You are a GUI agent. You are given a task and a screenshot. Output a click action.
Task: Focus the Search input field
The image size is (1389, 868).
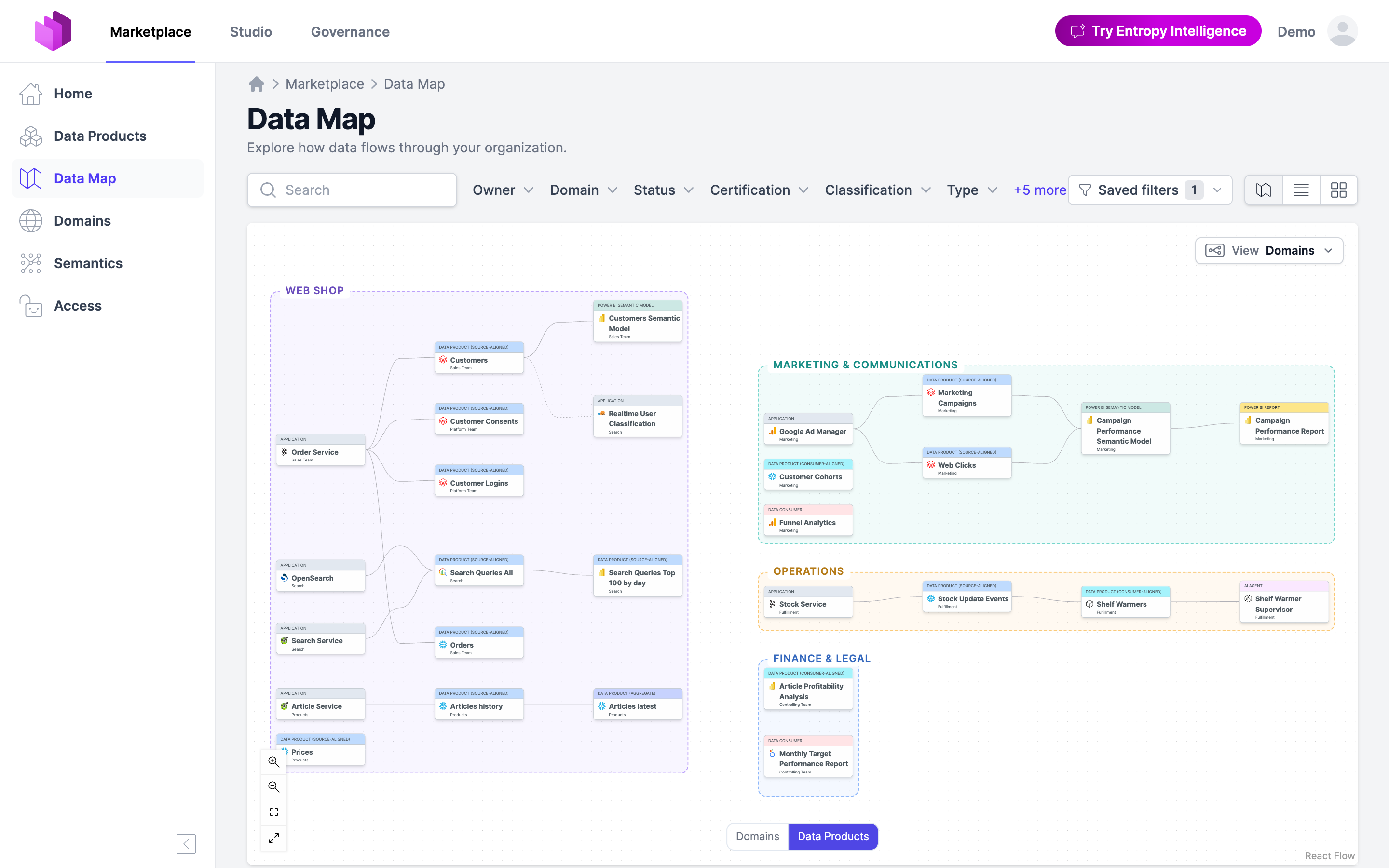point(352,190)
